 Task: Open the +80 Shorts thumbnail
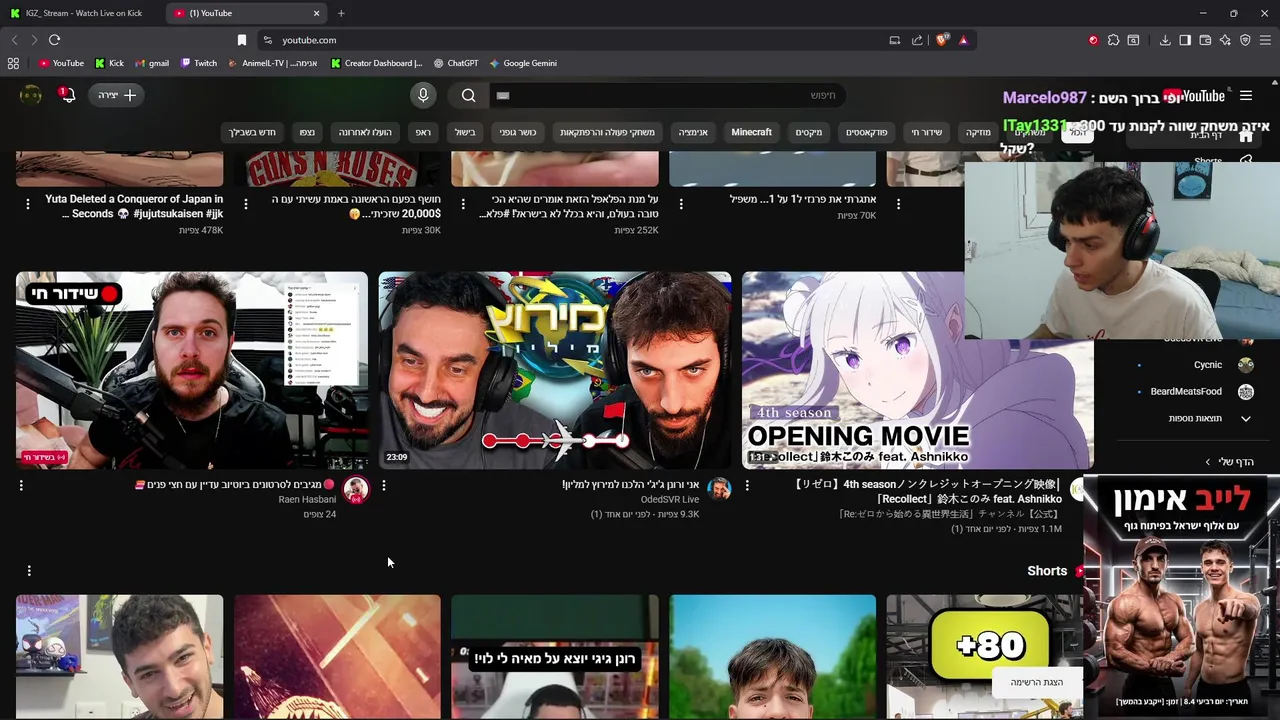(x=985, y=655)
